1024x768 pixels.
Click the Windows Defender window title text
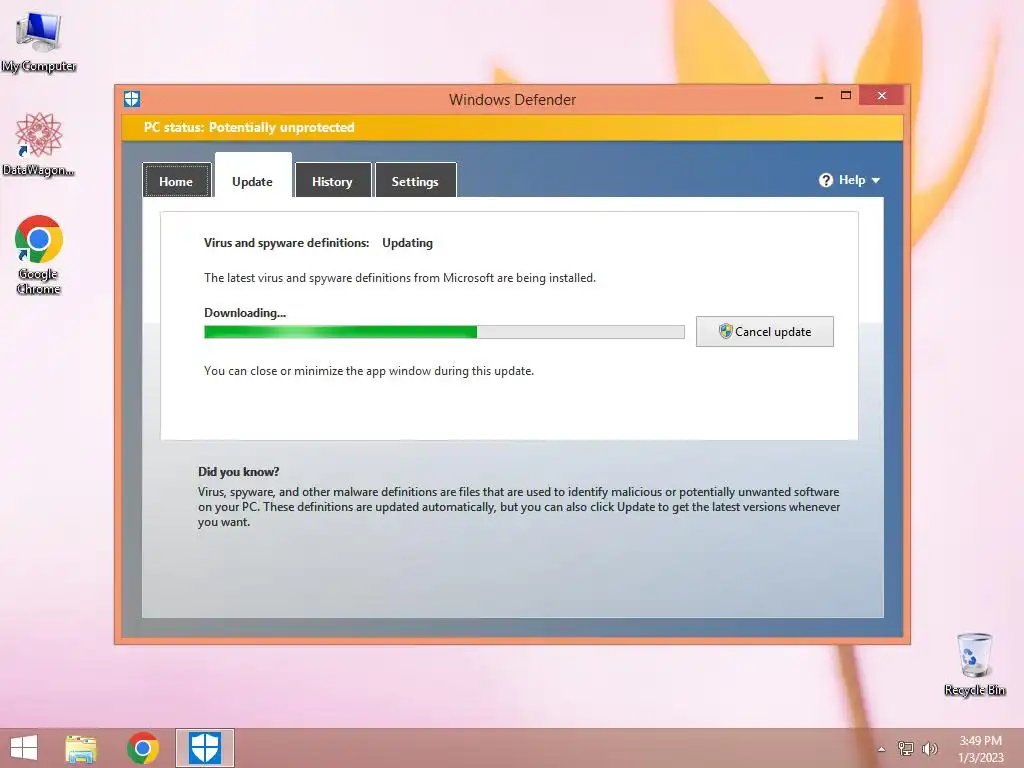pos(513,100)
